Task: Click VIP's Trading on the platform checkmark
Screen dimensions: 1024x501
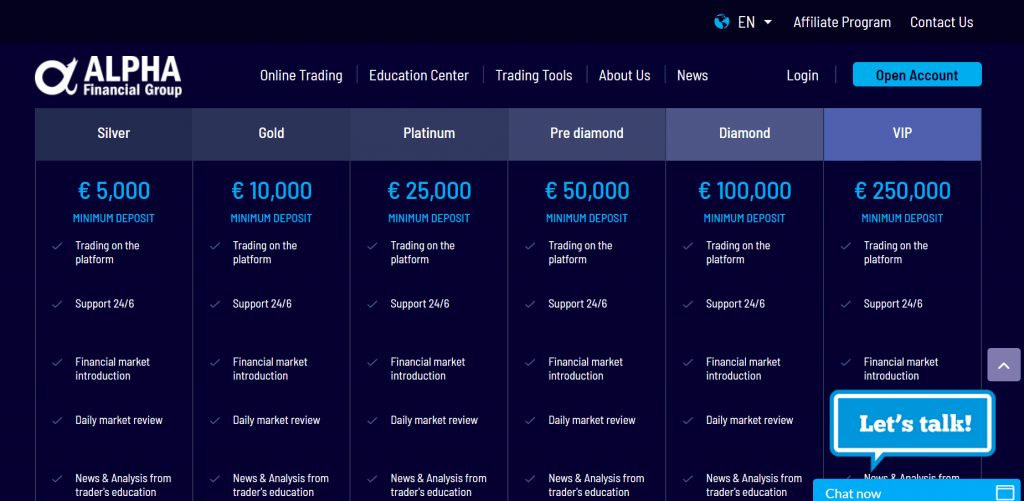Action: coord(846,246)
